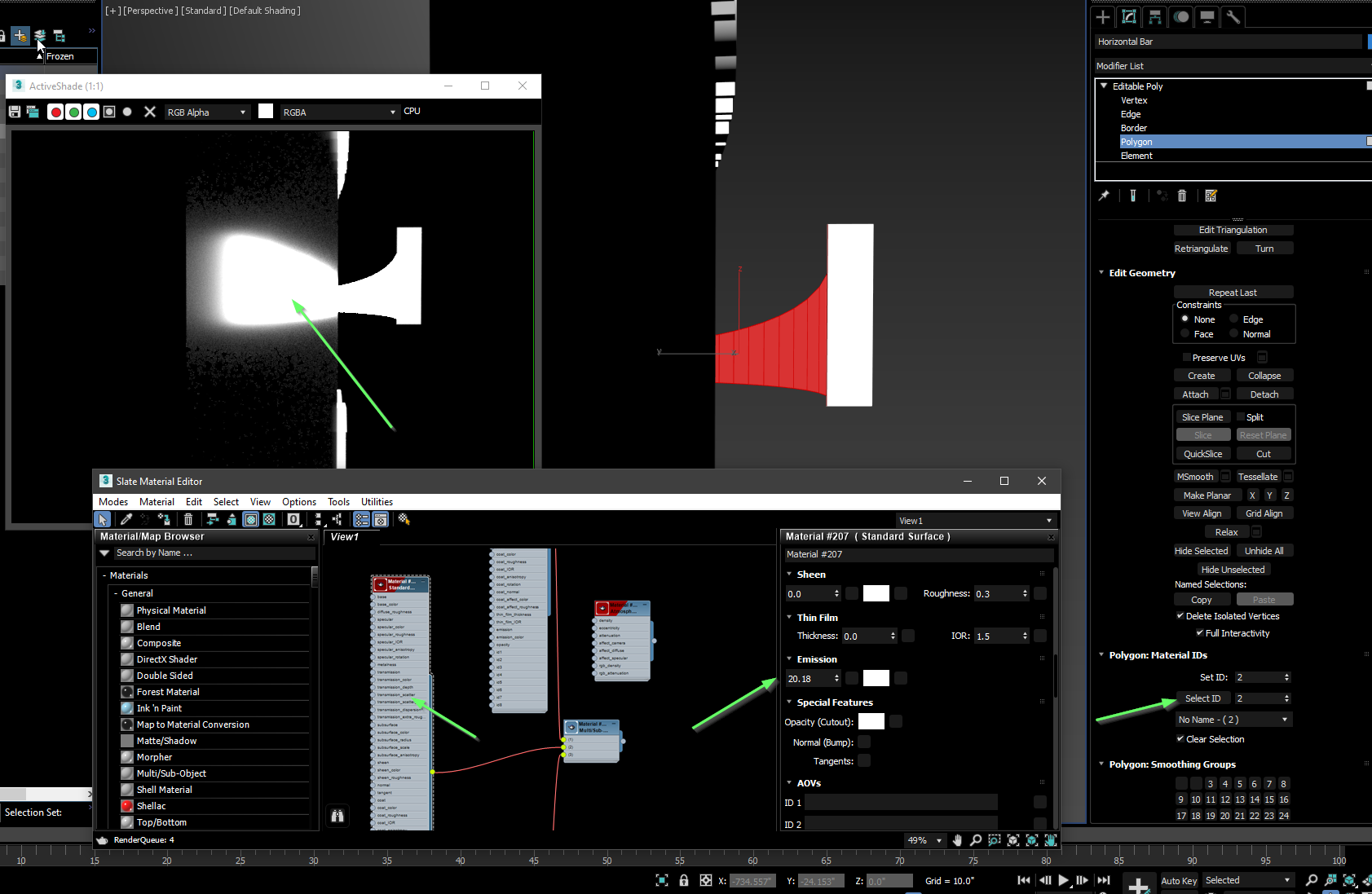Click the Configure Modifier Sets icon
The image size is (1372, 894).
coord(1211,196)
